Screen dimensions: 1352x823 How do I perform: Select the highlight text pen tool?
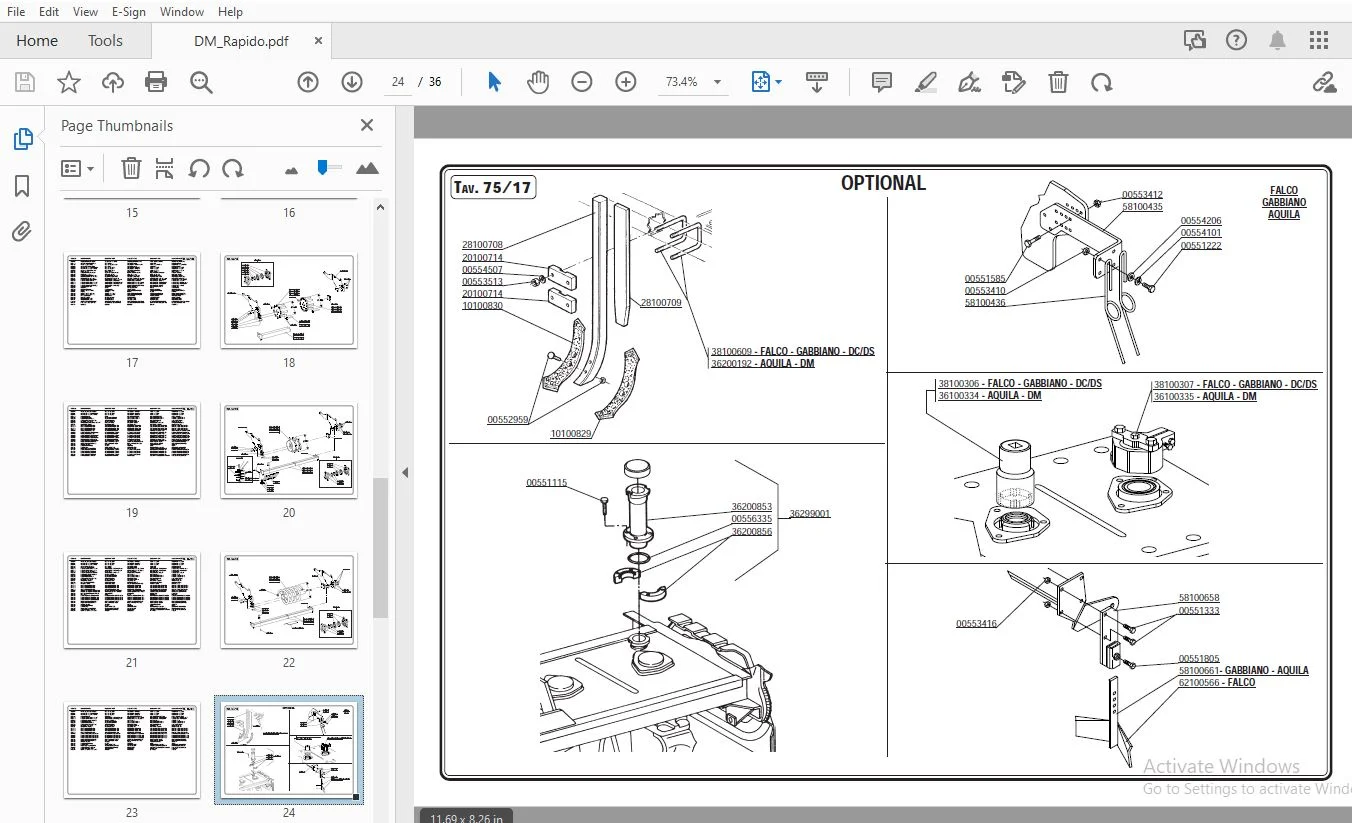pyautogui.click(x=925, y=82)
